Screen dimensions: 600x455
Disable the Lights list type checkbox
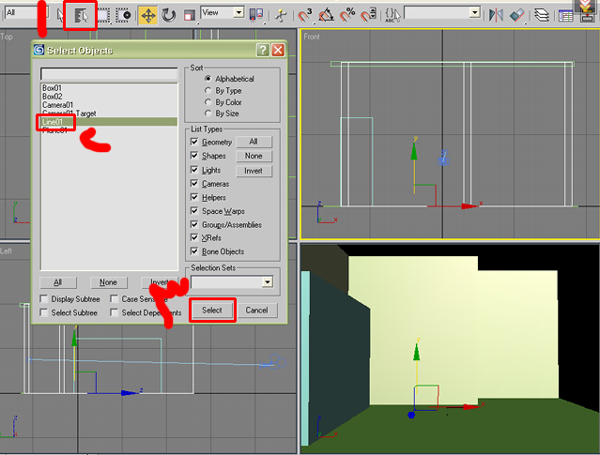(x=194, y=170)
